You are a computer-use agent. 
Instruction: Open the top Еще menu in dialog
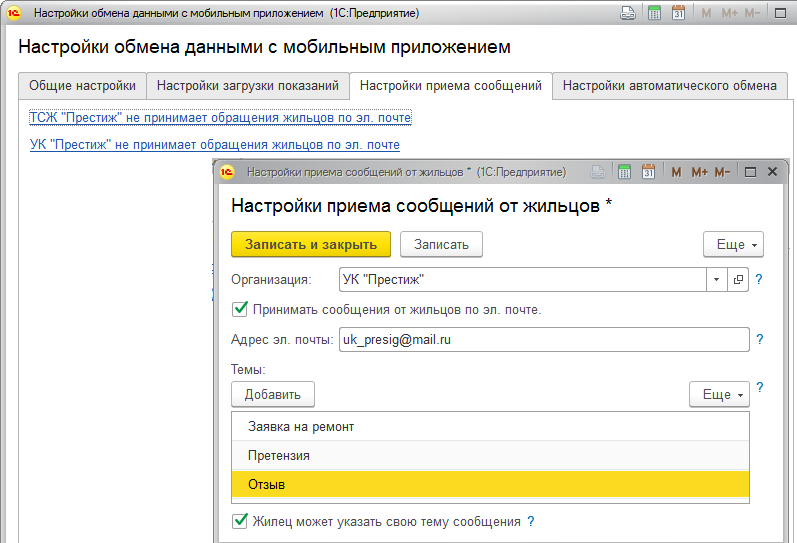(733, 245)
